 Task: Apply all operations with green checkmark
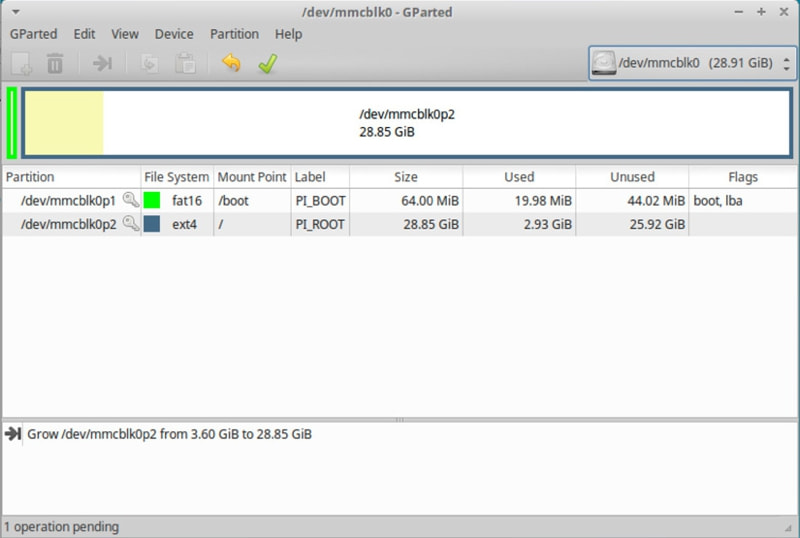(x=268, y=63)
